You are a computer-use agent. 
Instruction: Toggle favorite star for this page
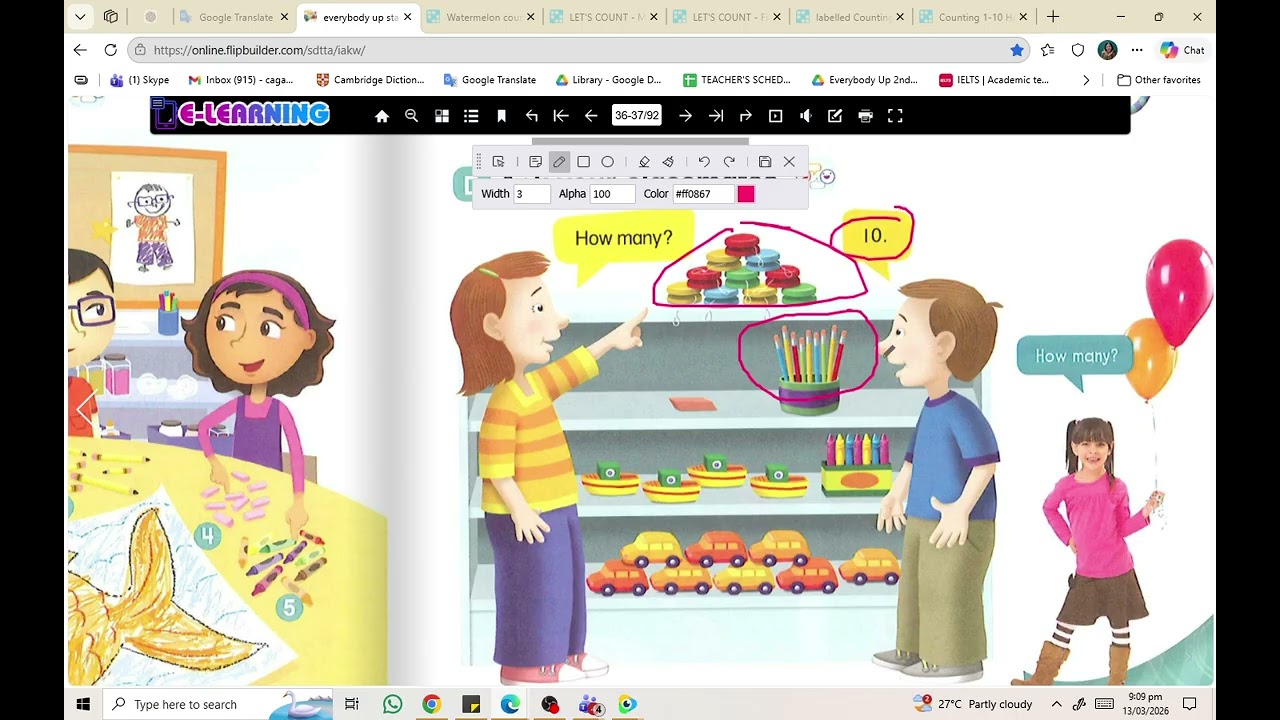[x=1017, y=50]
